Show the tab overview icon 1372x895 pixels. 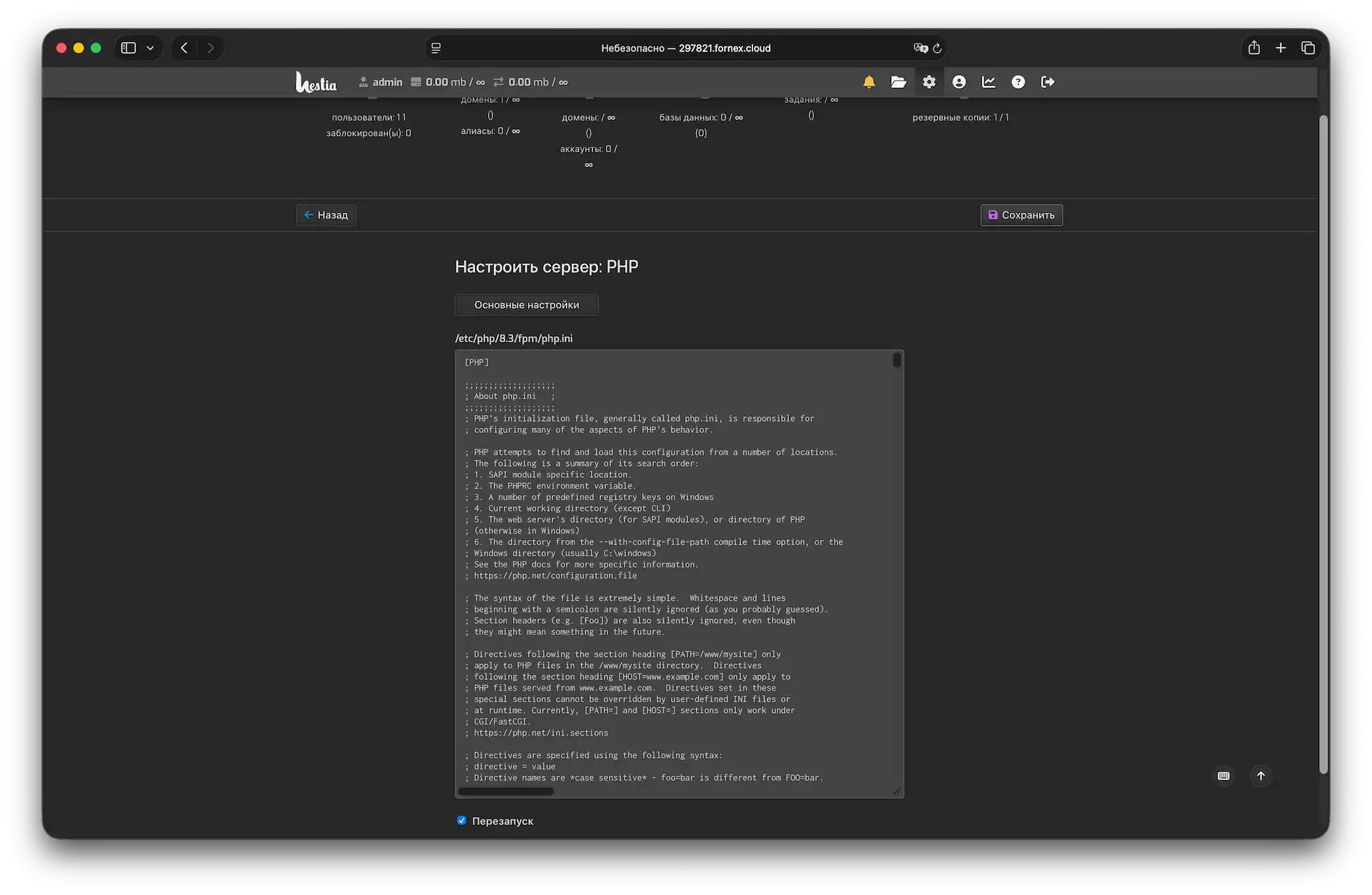(x=1308, y=48)
